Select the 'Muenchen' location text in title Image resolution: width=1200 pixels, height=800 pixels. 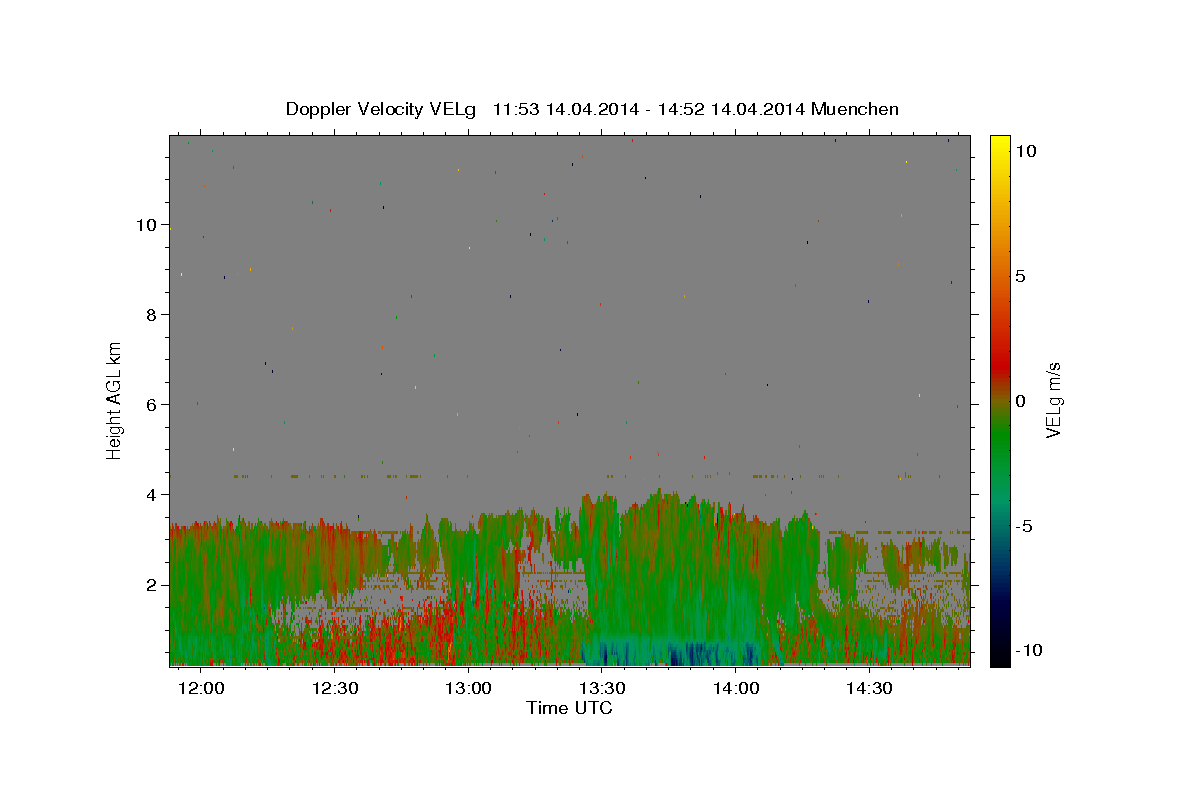click(855, 109)
